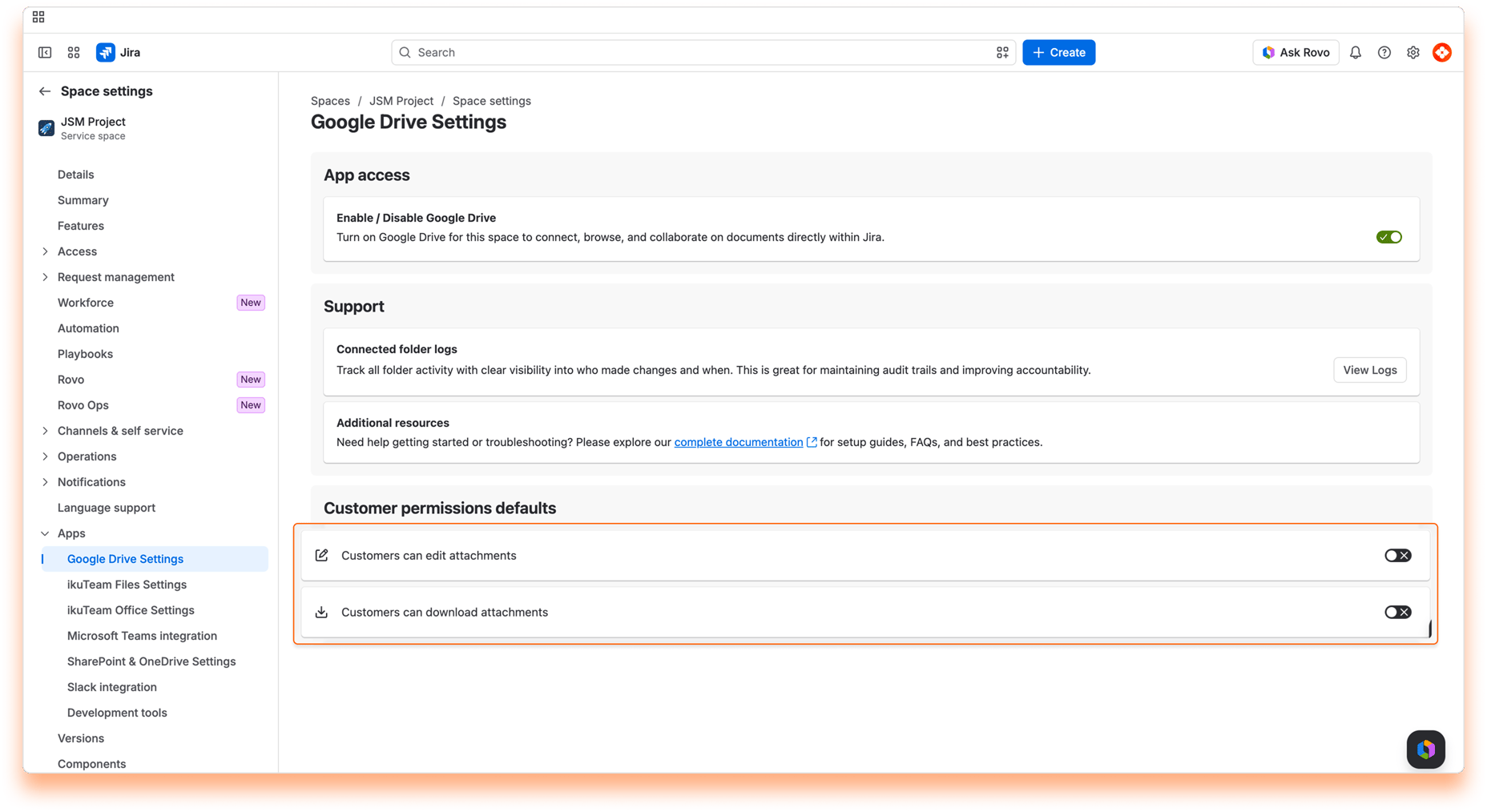Click the JSM Project space icon
The image size is (1487, 812).
coord(46,128)
